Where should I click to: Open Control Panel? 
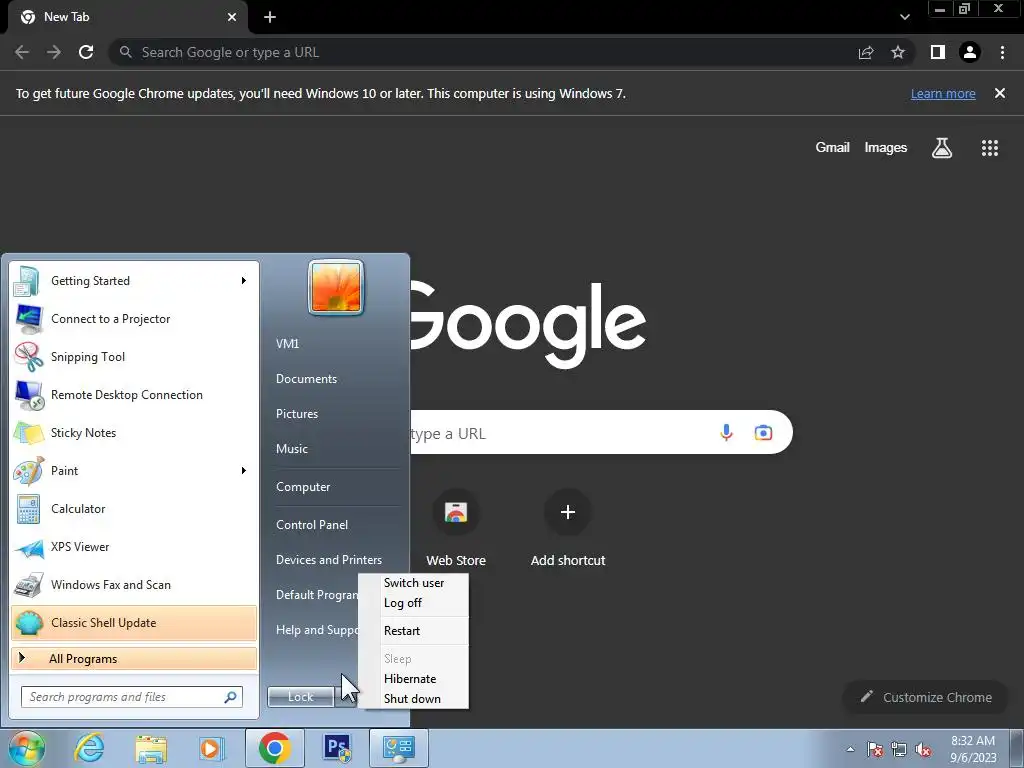pyautogui.click(x=312, y=525)
